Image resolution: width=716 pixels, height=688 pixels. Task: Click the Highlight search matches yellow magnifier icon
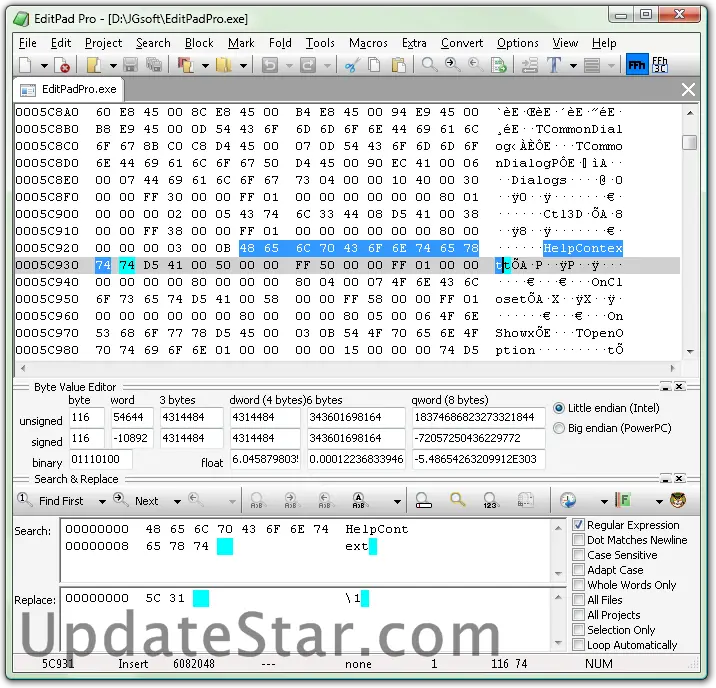click(x=457, y=500)
